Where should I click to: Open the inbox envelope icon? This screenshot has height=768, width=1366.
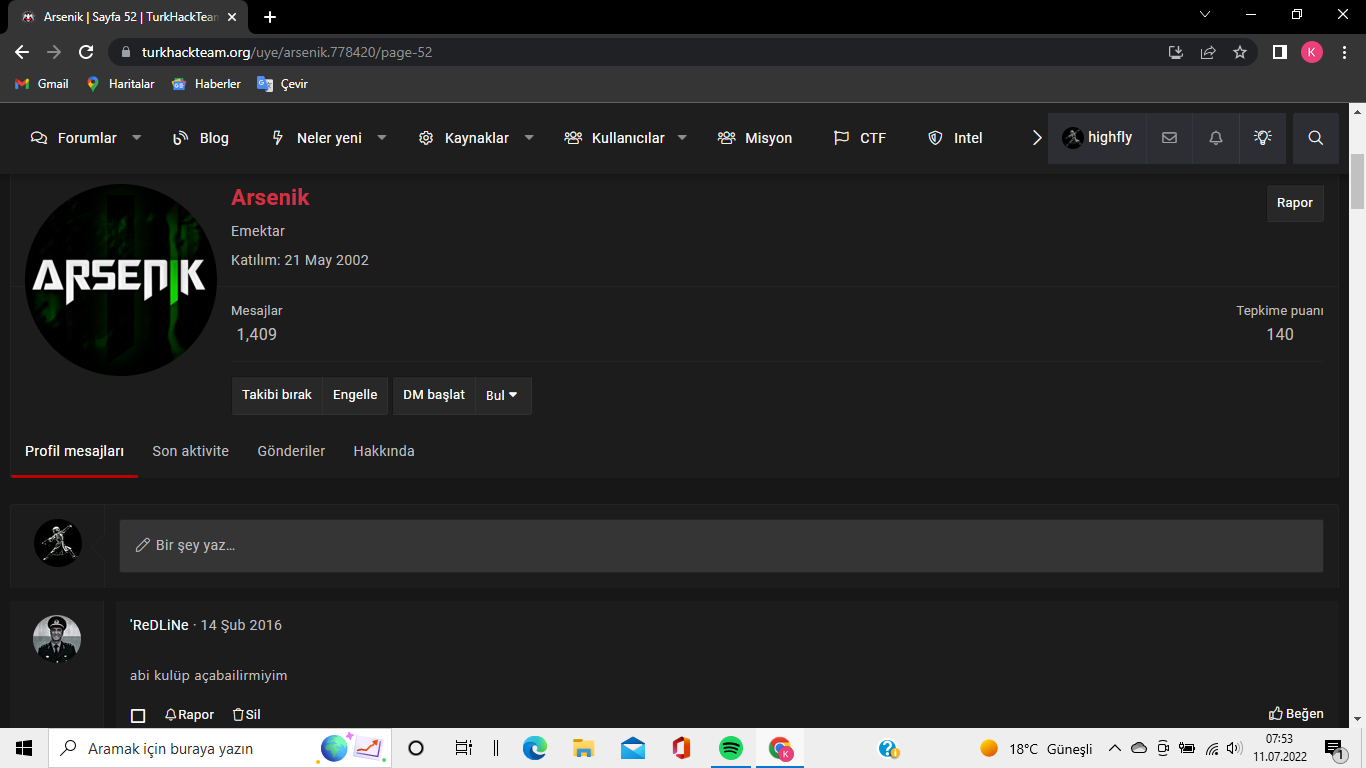tap(1169, 138)
